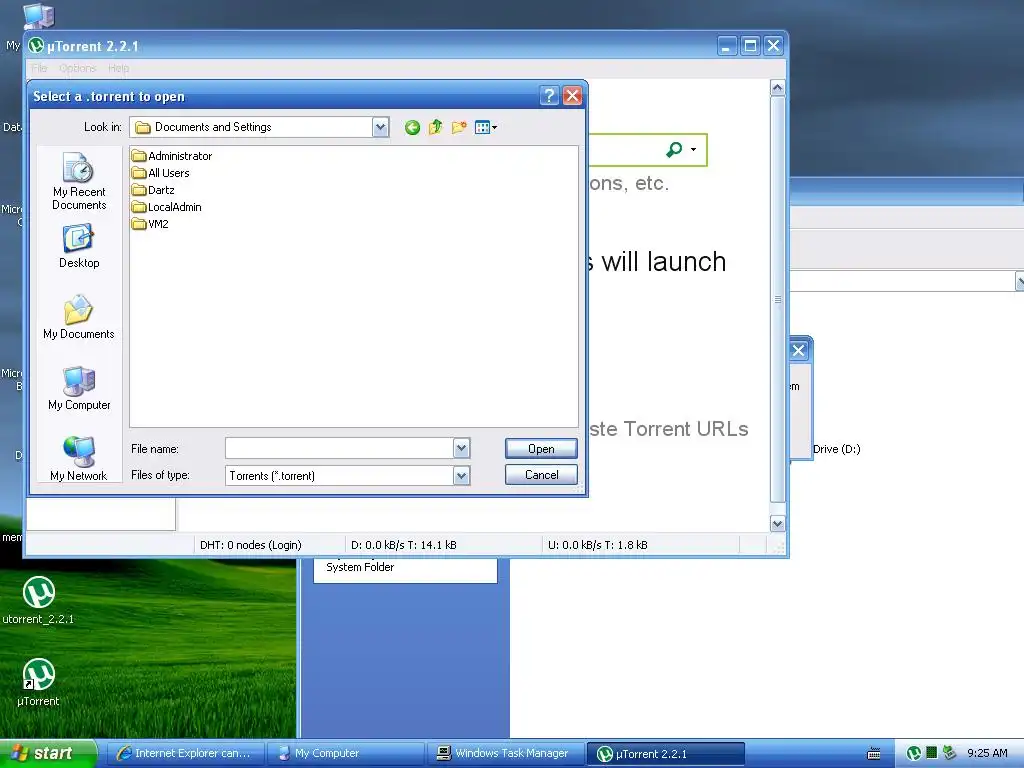Open the uTorrent Help menu
The width and height of the screenshot is (1024, 768).
click(118, 68)
